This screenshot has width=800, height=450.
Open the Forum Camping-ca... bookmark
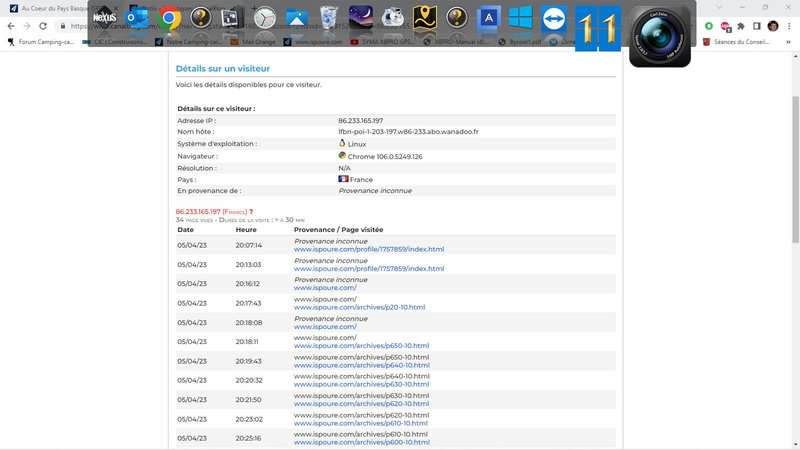coord(41,42)
